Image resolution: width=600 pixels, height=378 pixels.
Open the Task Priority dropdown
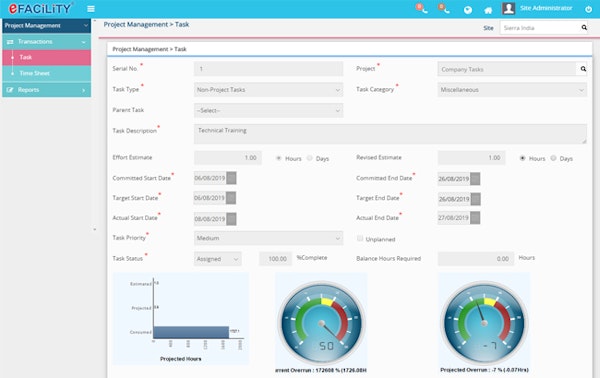pyautogui.click(x=269, y=238)
